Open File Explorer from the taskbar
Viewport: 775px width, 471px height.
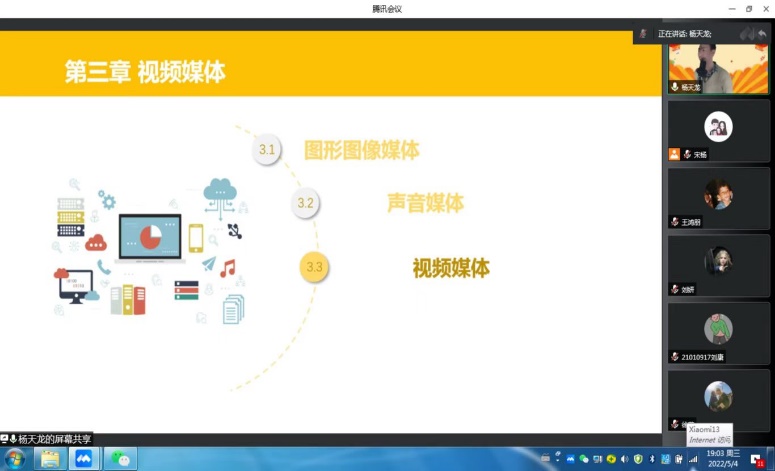[49, 459]
